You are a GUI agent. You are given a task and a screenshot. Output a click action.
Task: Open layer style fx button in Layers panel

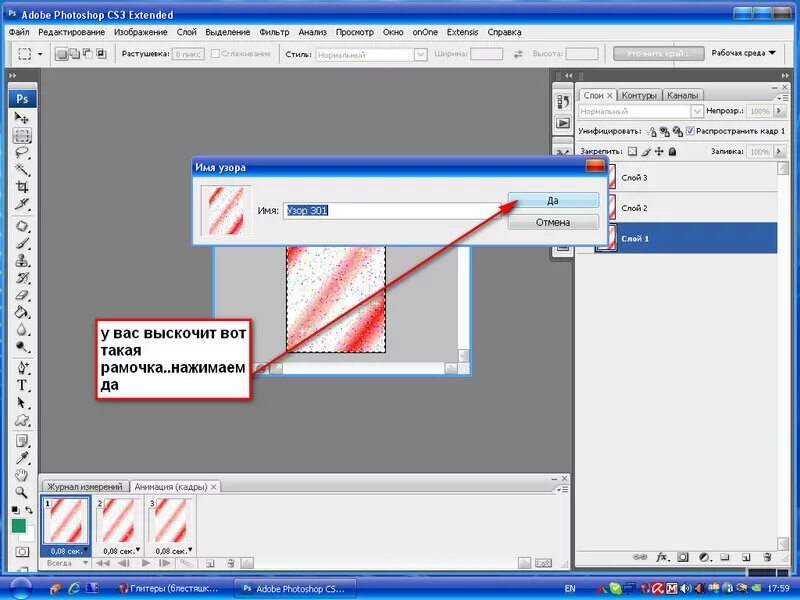click(x=662, y=557)
